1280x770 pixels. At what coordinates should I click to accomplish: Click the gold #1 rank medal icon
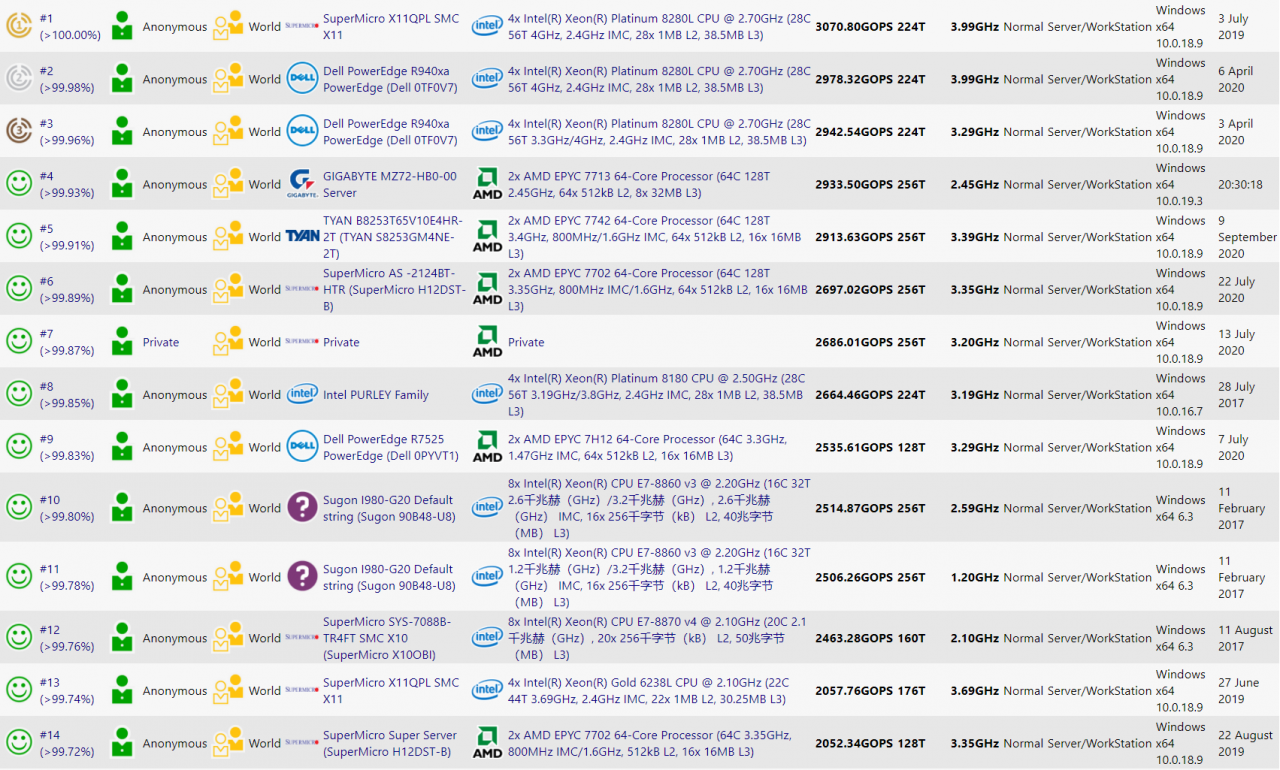click(19, 26)
